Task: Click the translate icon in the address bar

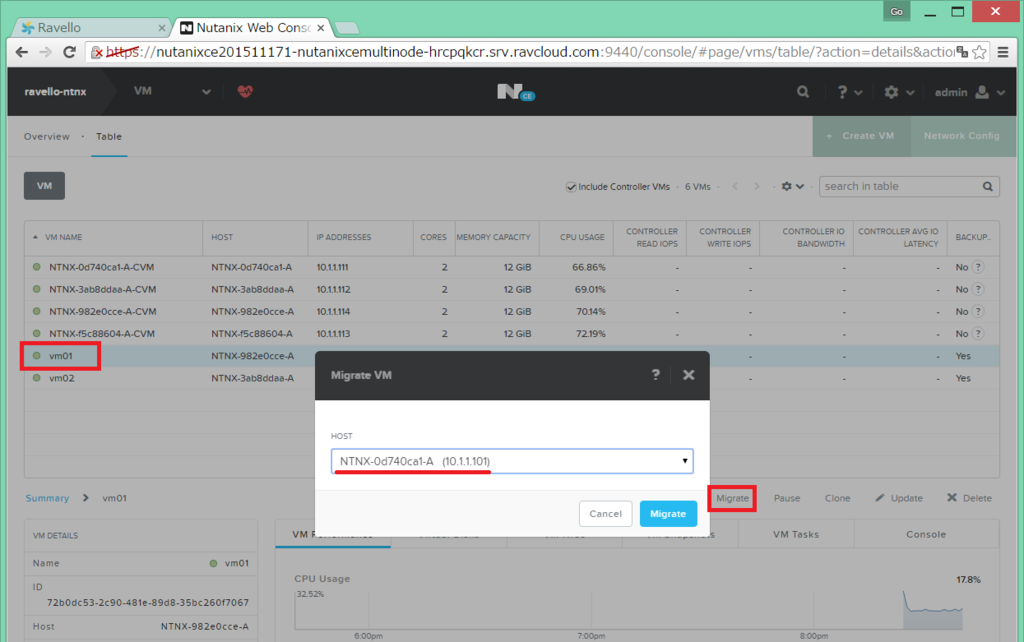Action: point(962,52)
